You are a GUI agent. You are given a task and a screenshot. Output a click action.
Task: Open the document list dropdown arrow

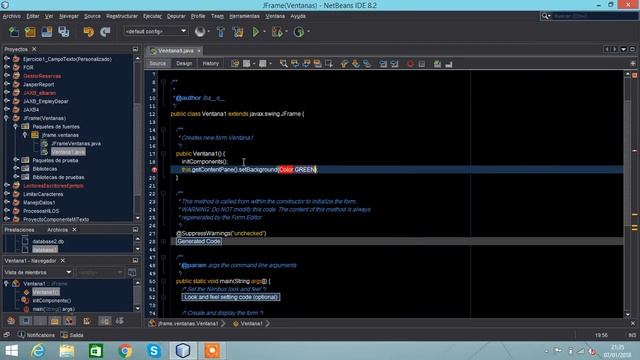(x=623, y=49)
